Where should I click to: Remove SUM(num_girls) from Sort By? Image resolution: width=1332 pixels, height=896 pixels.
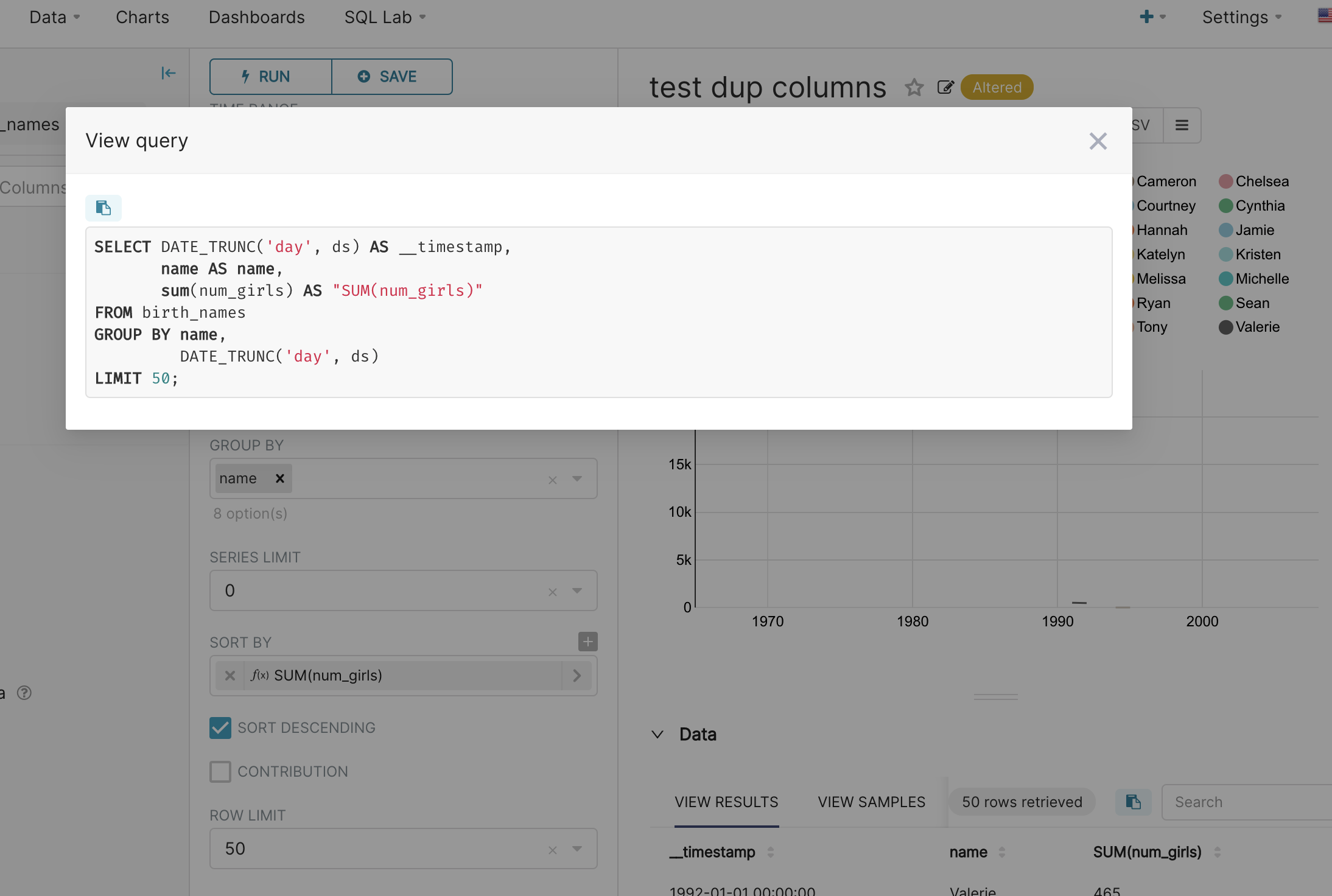[x=230, y=676]
